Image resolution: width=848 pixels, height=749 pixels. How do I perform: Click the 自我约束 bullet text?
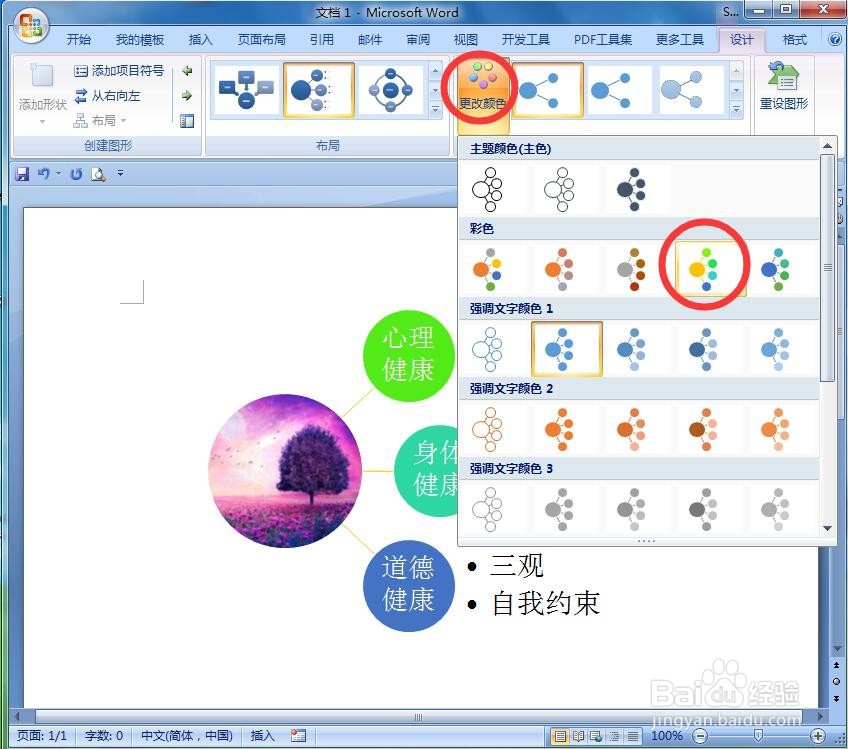pos(546,602)
